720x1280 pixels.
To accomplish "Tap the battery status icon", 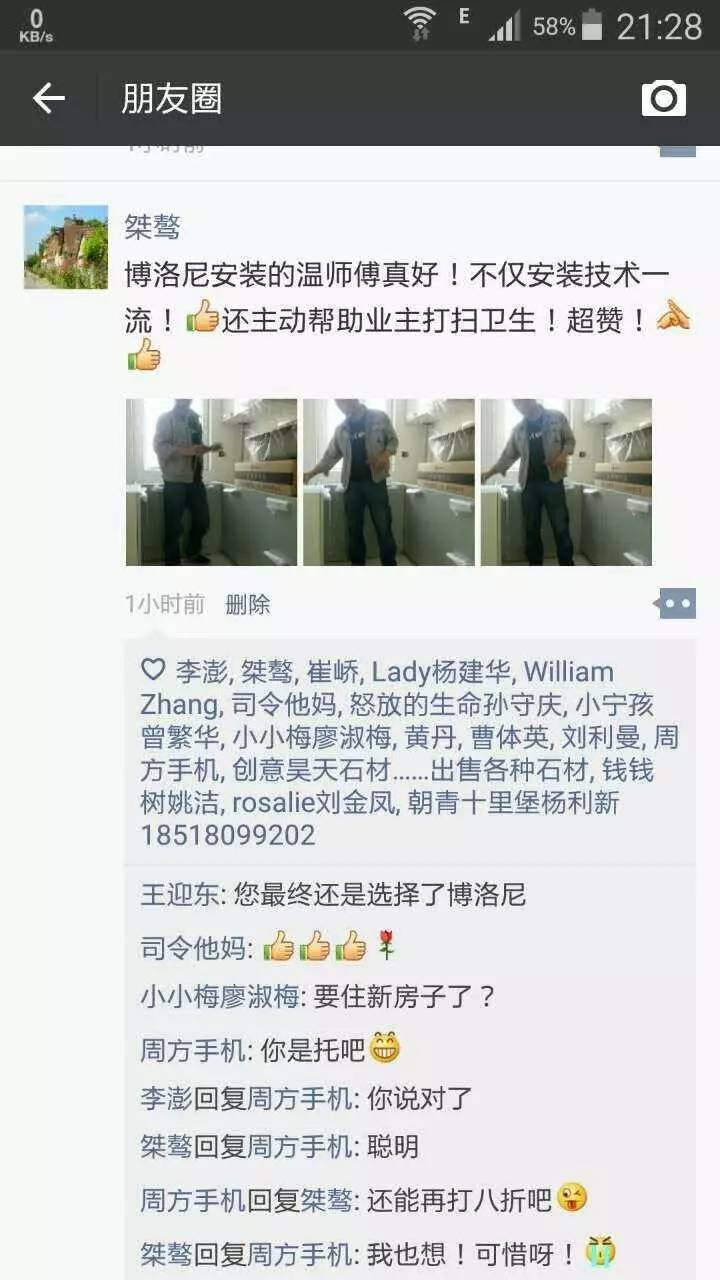I will pyautogui.click(x=592, y=25).
